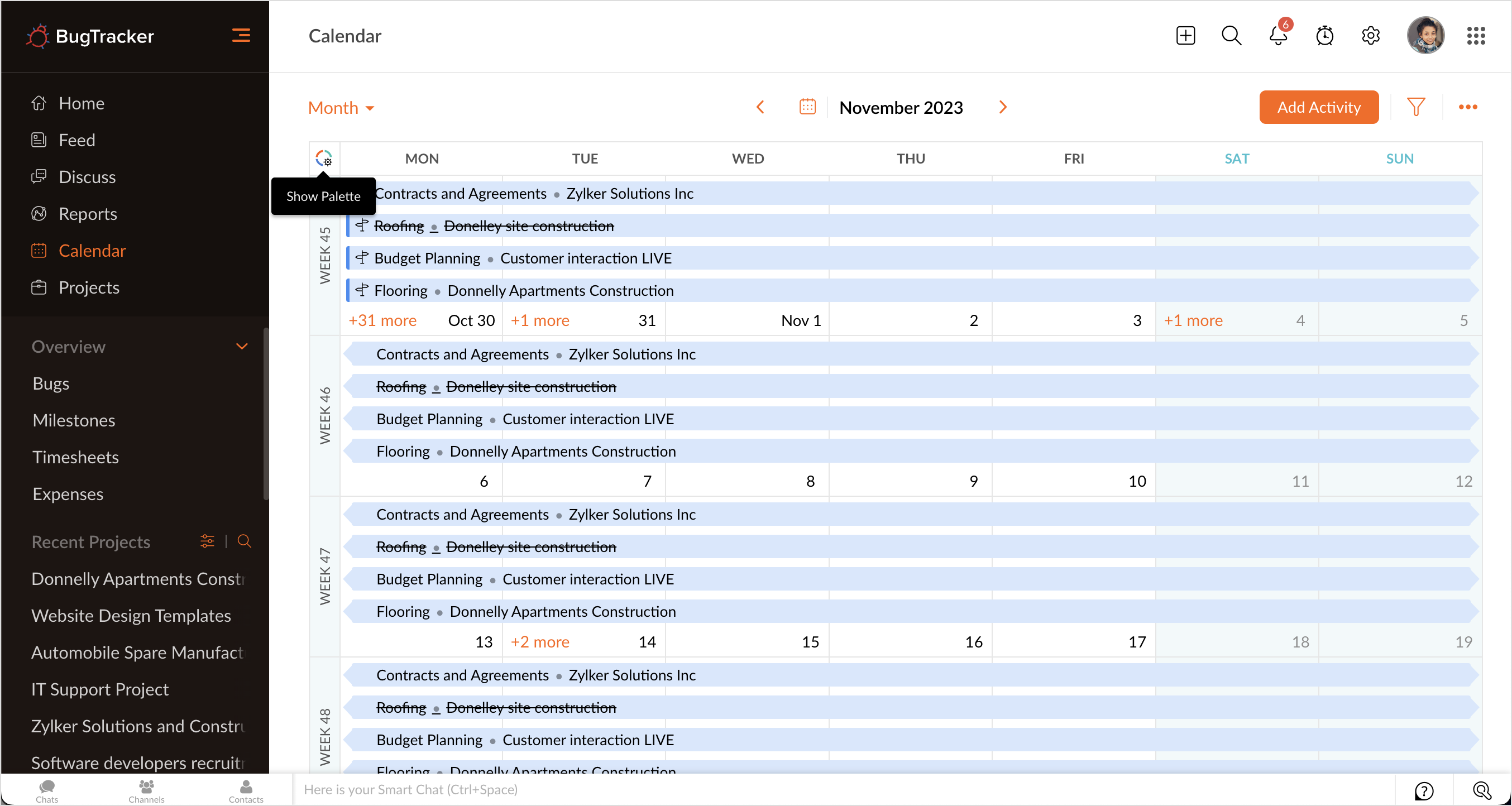
Task: Click the quick add plus icon
Action: coord(1185,36)
